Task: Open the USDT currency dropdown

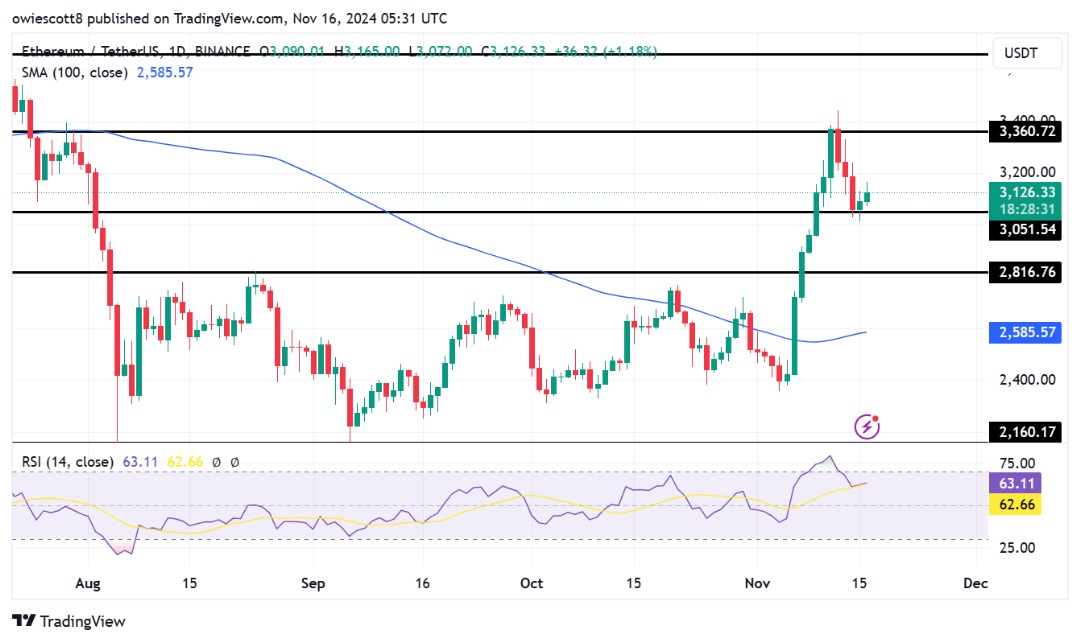Action: pos(1026,53)
